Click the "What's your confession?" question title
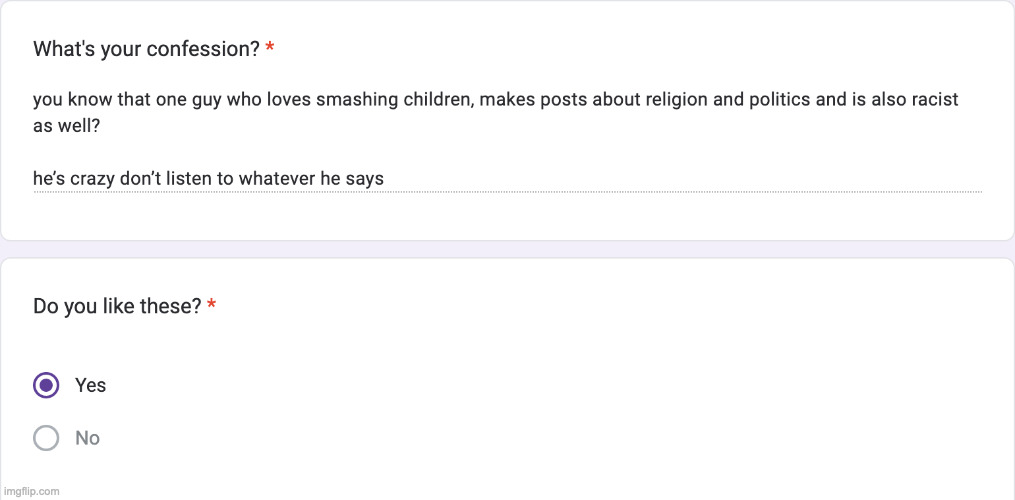This screenshot has height=500, width=1015. point(146,49)
